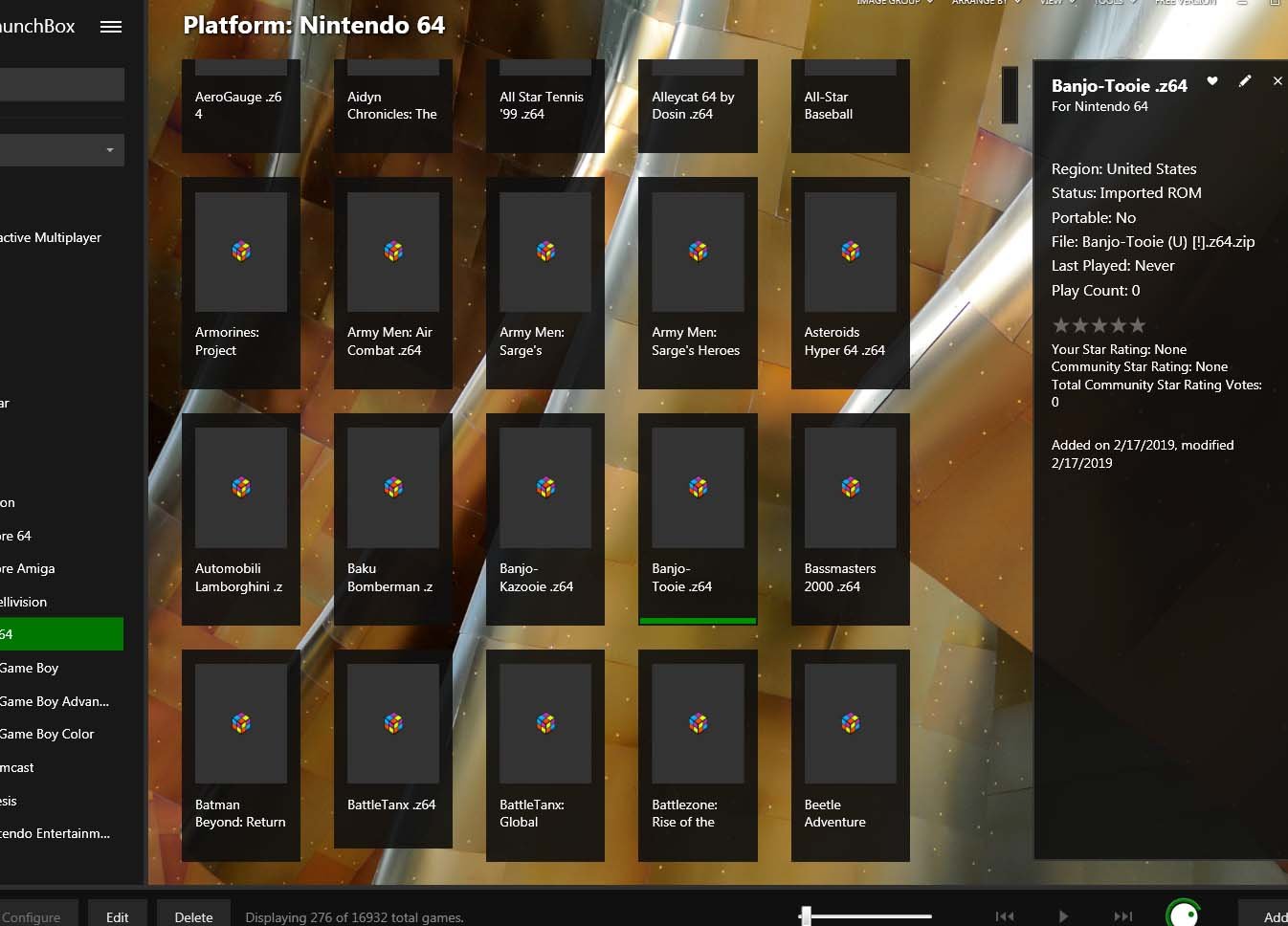Select BattleTanx .z64 tile
This screenshot has height=926, width=1288.
(x=393, y=749)
